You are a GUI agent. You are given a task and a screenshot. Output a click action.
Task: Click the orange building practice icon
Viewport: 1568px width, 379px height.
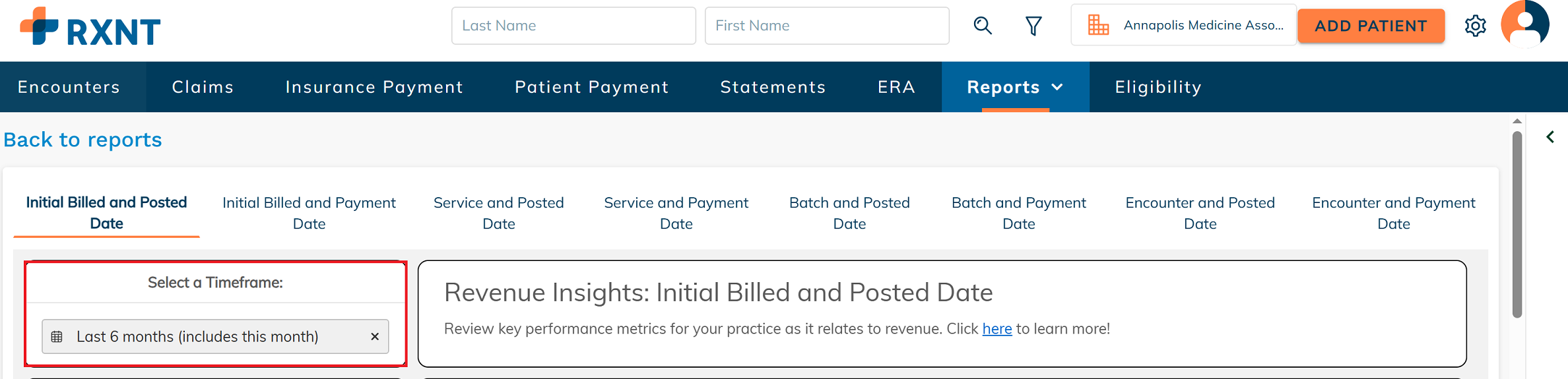pyautogui.click(x=1099, y=25)
